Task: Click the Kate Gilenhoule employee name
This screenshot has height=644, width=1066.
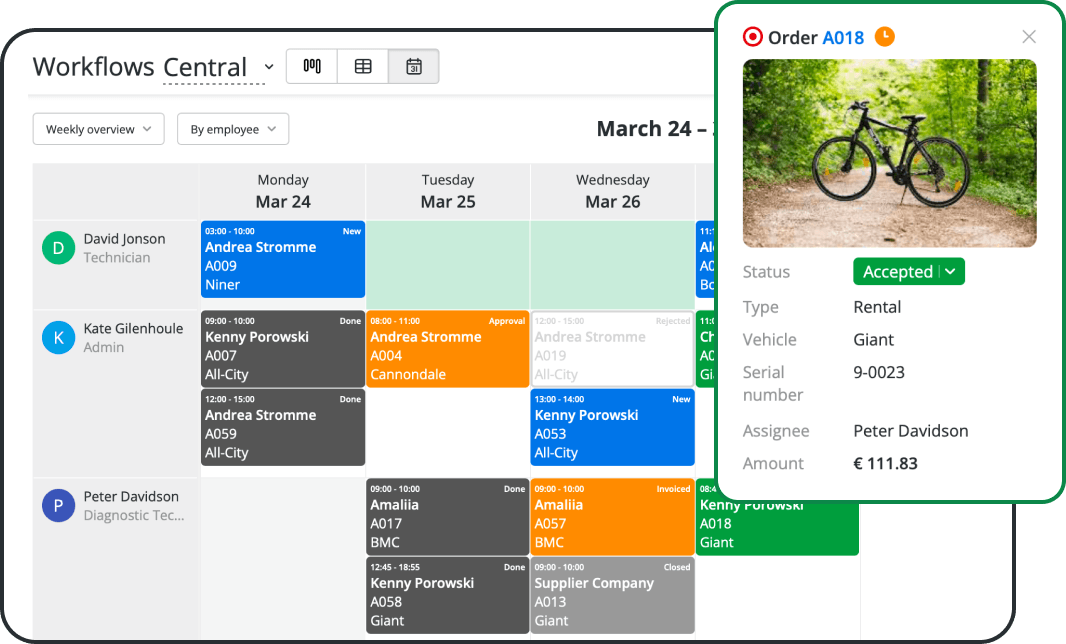Action: click(x=133, y=328)
